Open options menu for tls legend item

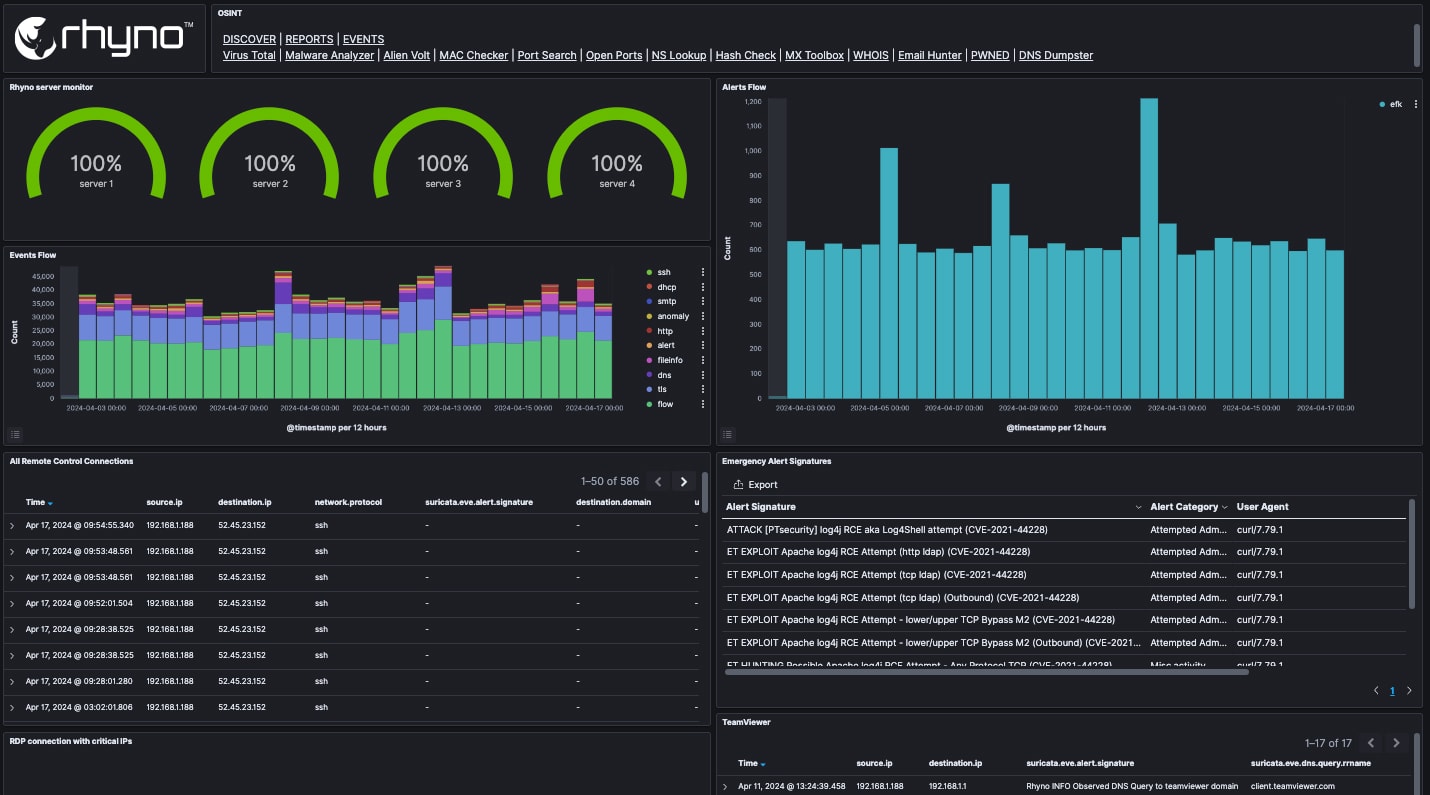(x=702, y=389)
